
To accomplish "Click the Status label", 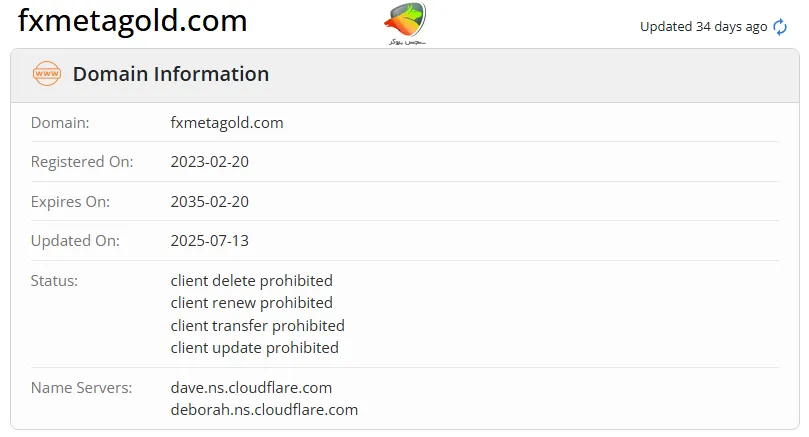I will (54, 281).
